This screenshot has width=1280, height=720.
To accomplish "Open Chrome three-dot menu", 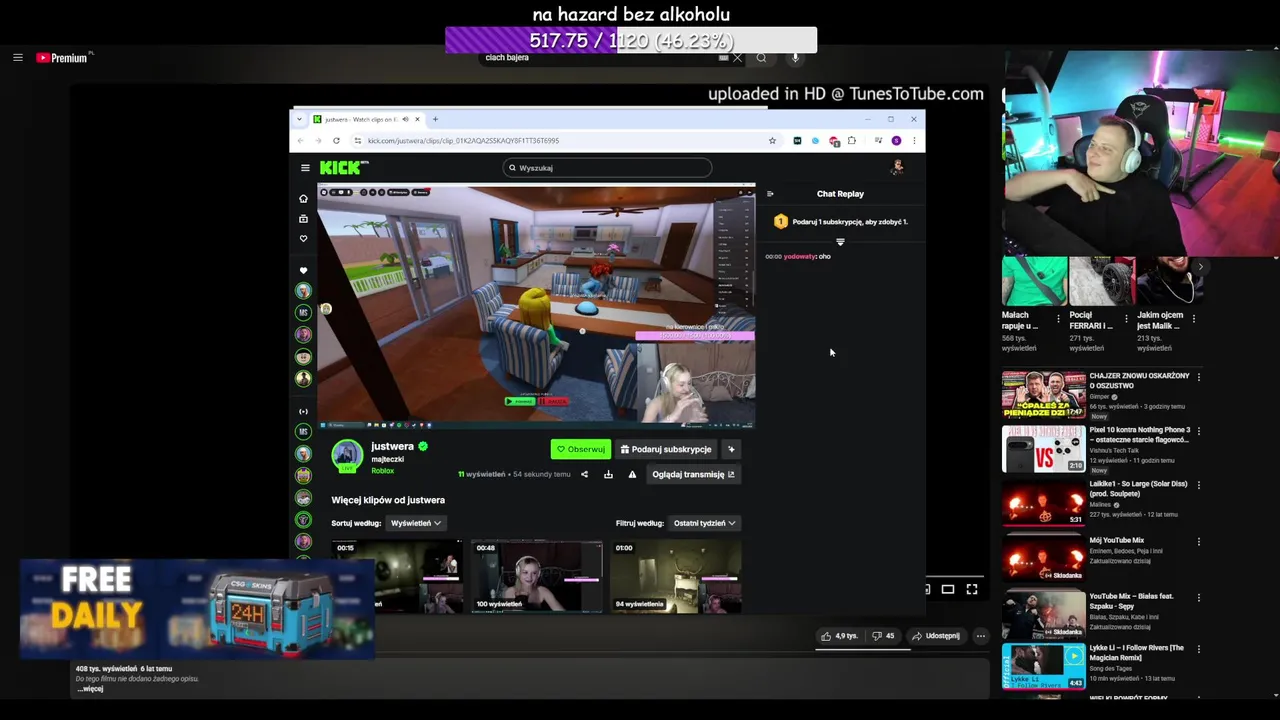I will click(x=913, y=141).
